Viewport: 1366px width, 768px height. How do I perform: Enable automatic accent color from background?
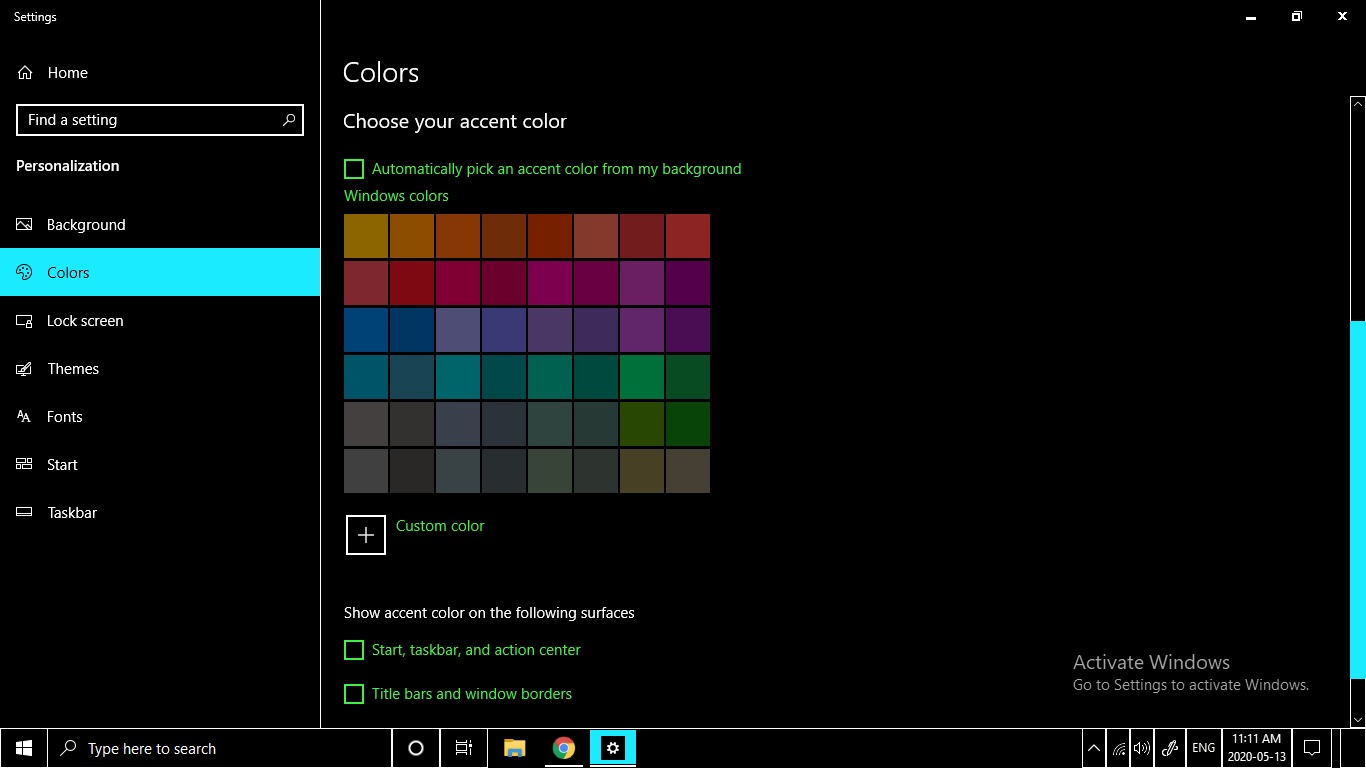click(x=354, y=169)
